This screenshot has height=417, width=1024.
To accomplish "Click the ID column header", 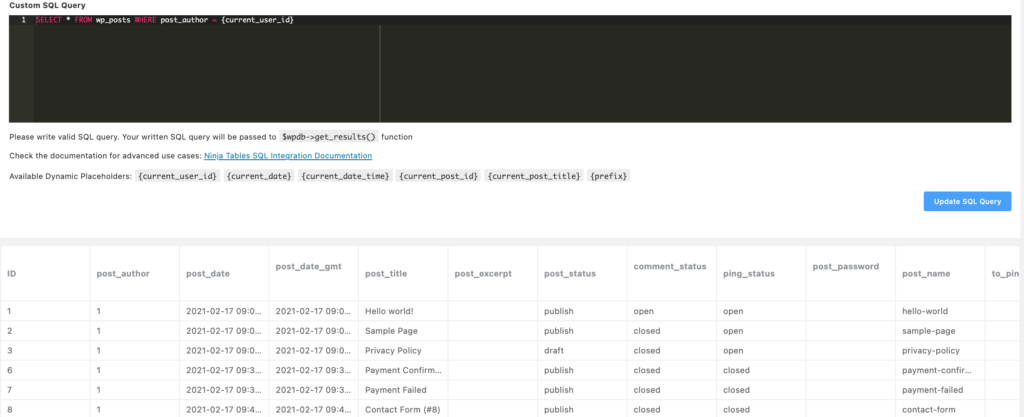I will coord(12,273).
